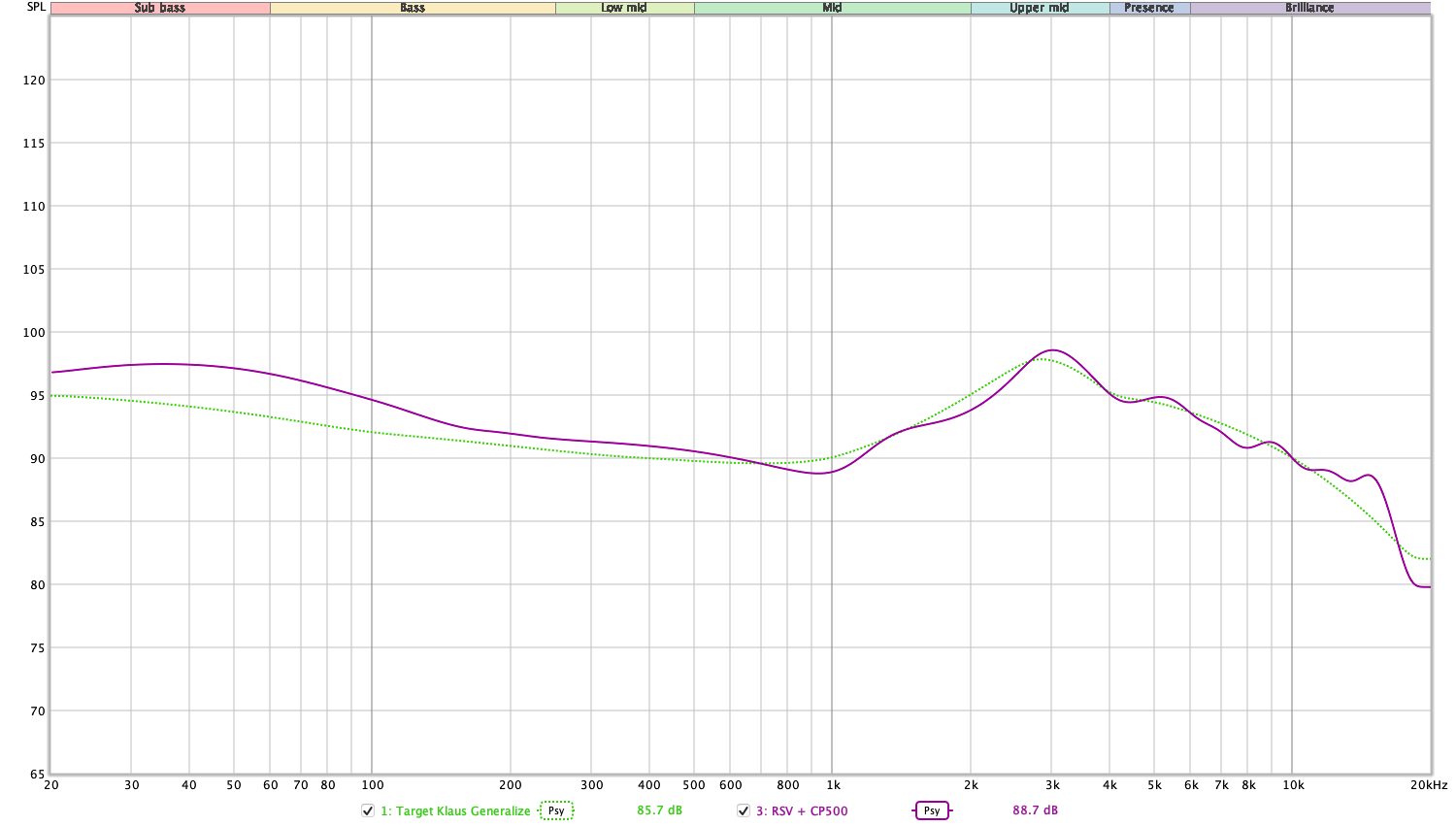1456x826 pixels.
Task: Click the purple Psy smoothing button
Action: pos(932,810)
